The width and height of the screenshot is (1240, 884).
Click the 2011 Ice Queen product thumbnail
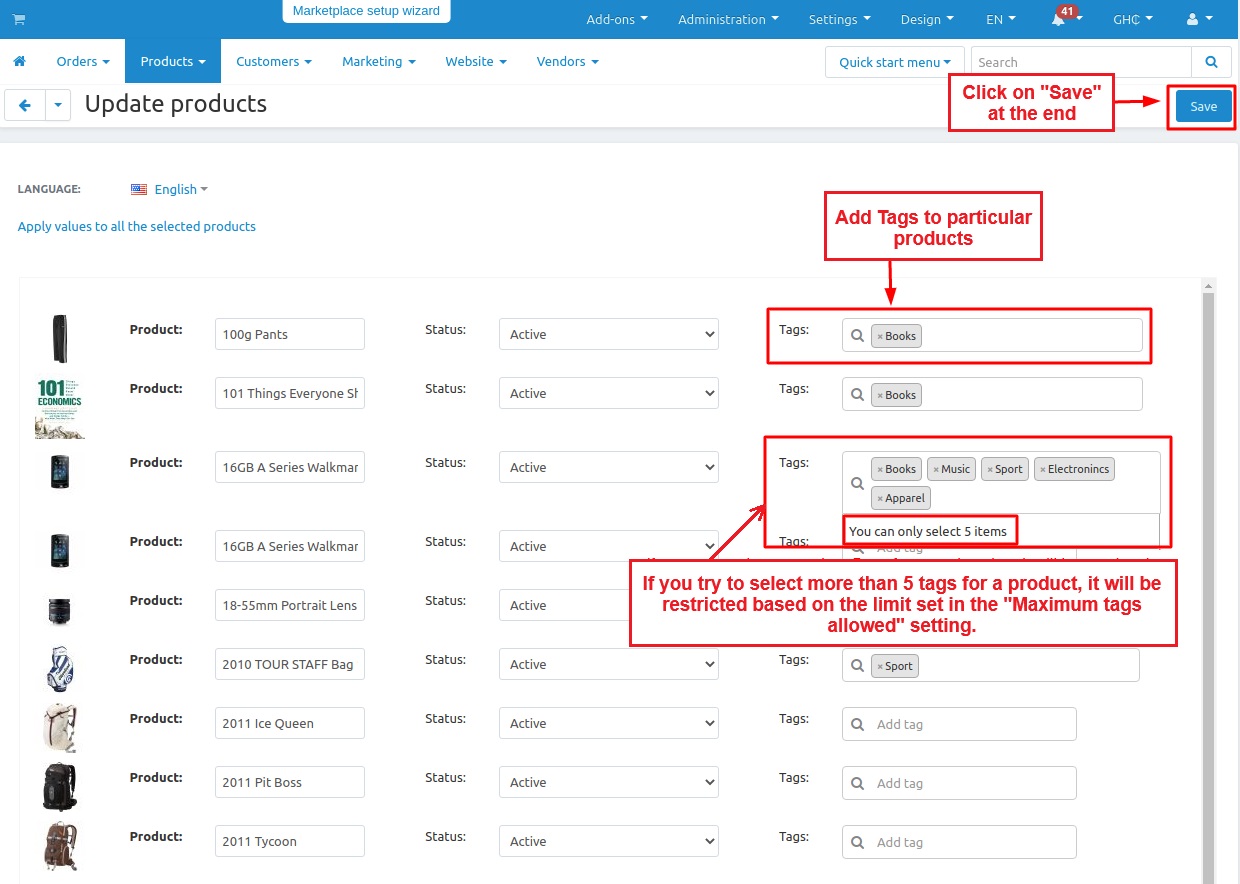pos(59,726)
